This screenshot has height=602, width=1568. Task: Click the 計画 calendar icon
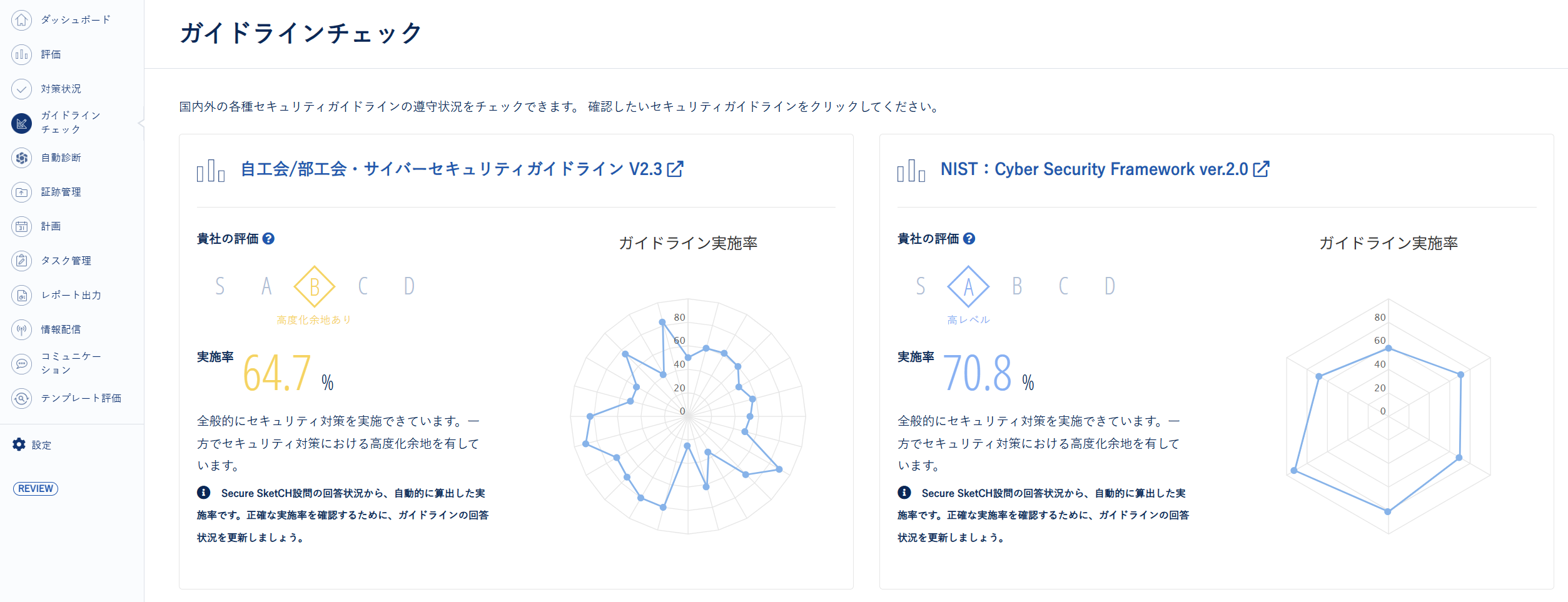21,226
